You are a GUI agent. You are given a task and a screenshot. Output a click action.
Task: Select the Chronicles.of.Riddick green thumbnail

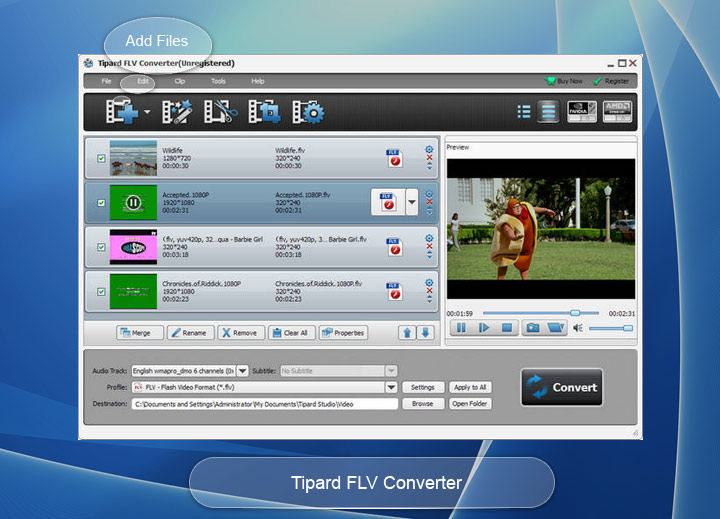pyautogui.click(x=133, y=292)
